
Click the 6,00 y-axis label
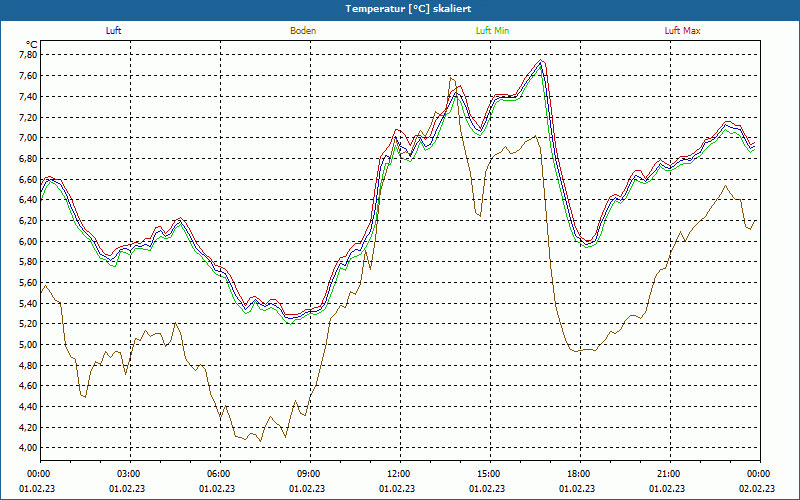[27, 241]
